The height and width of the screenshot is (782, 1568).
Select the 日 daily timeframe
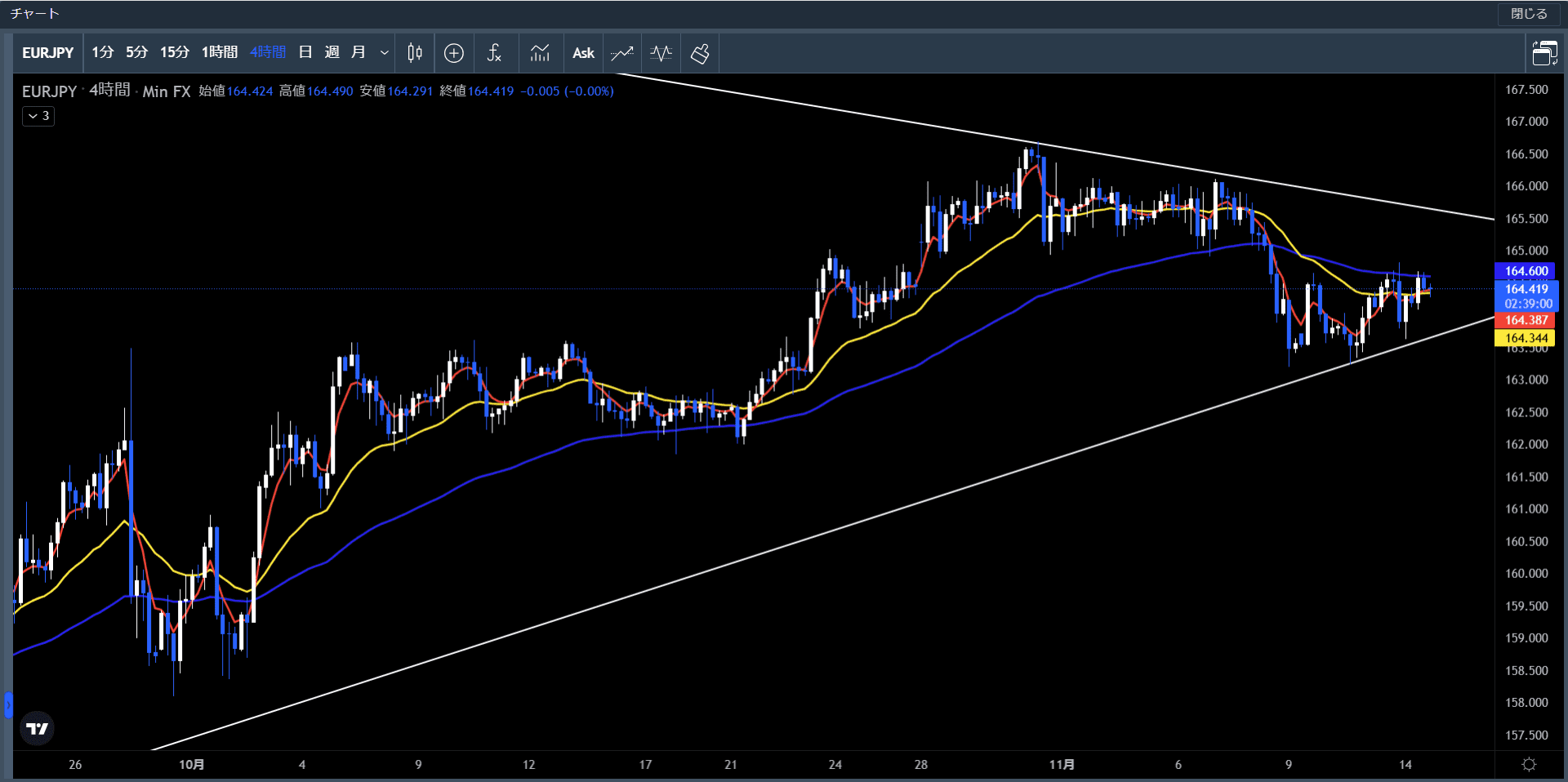(305, 52)
